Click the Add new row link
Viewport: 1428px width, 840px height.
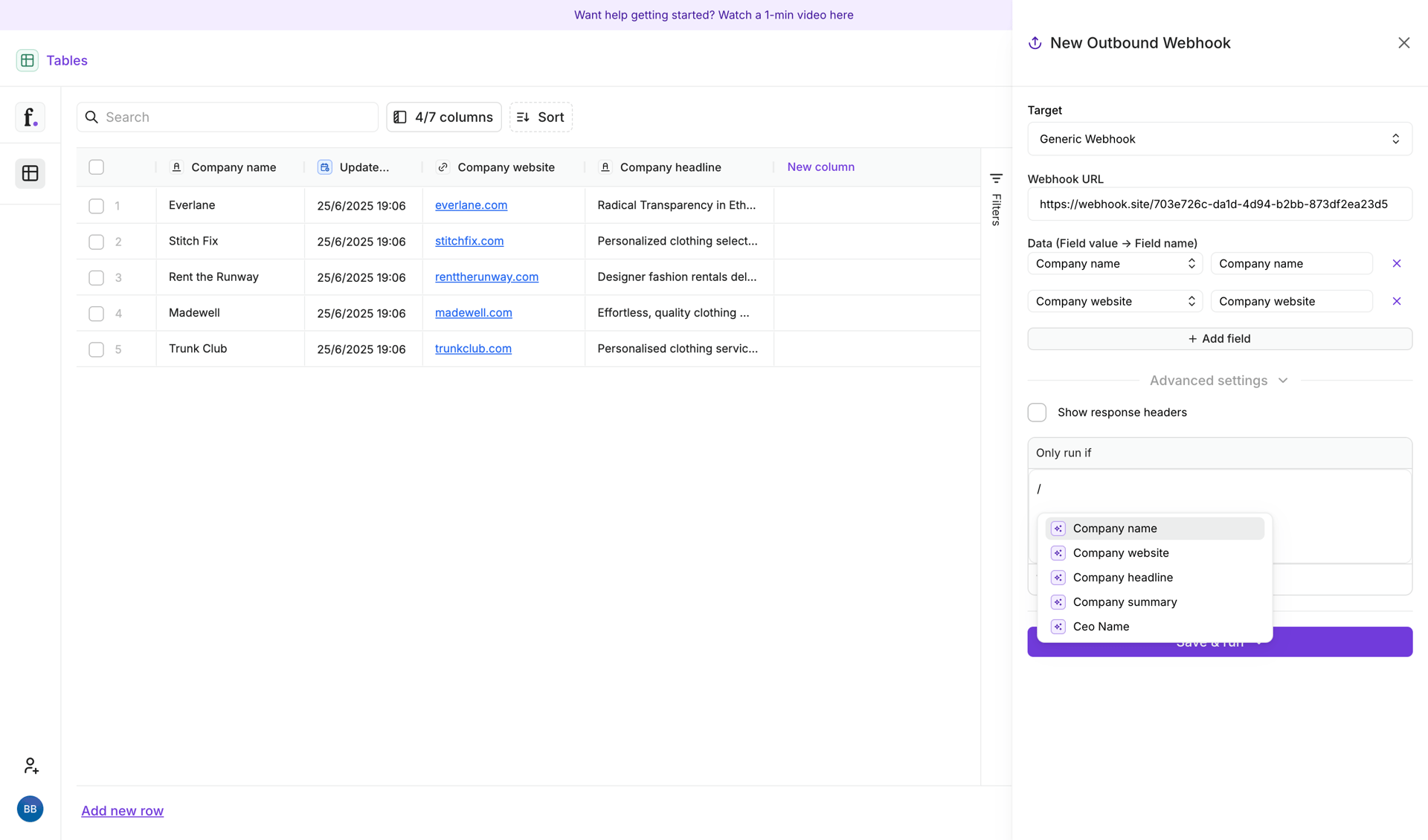(x=122, y=810)
